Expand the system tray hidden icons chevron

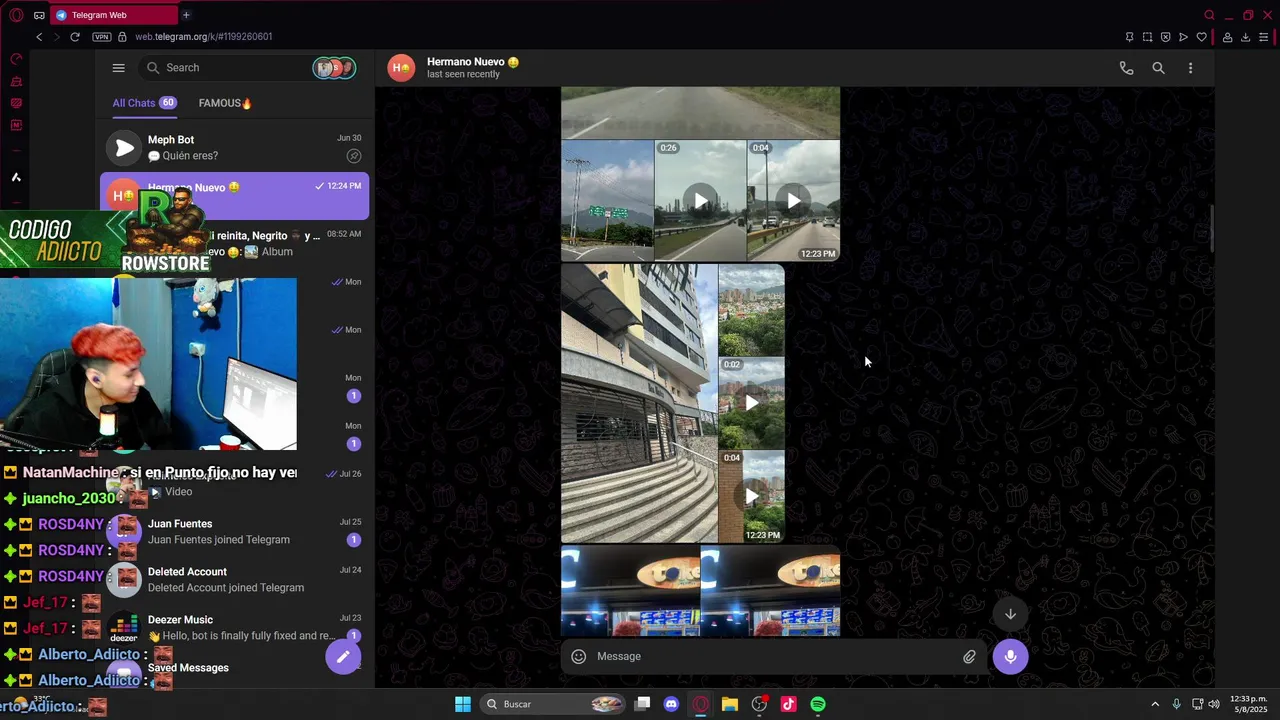tap(1155, 704)
